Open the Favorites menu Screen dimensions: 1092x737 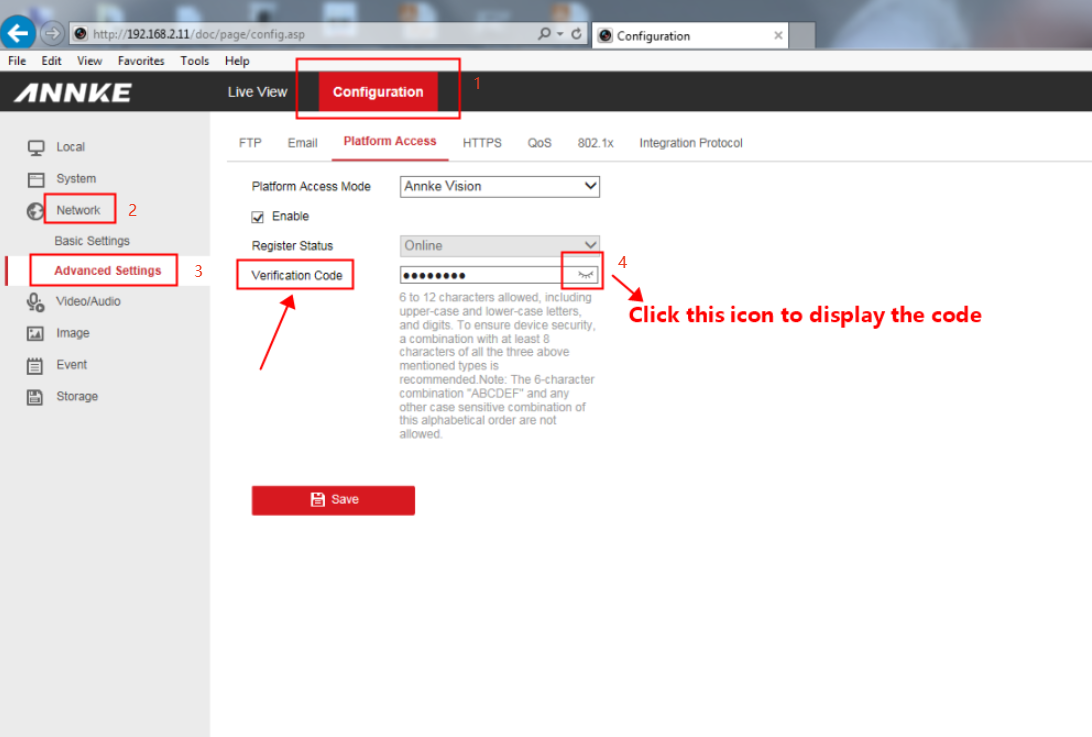click(x=140, y=61)
